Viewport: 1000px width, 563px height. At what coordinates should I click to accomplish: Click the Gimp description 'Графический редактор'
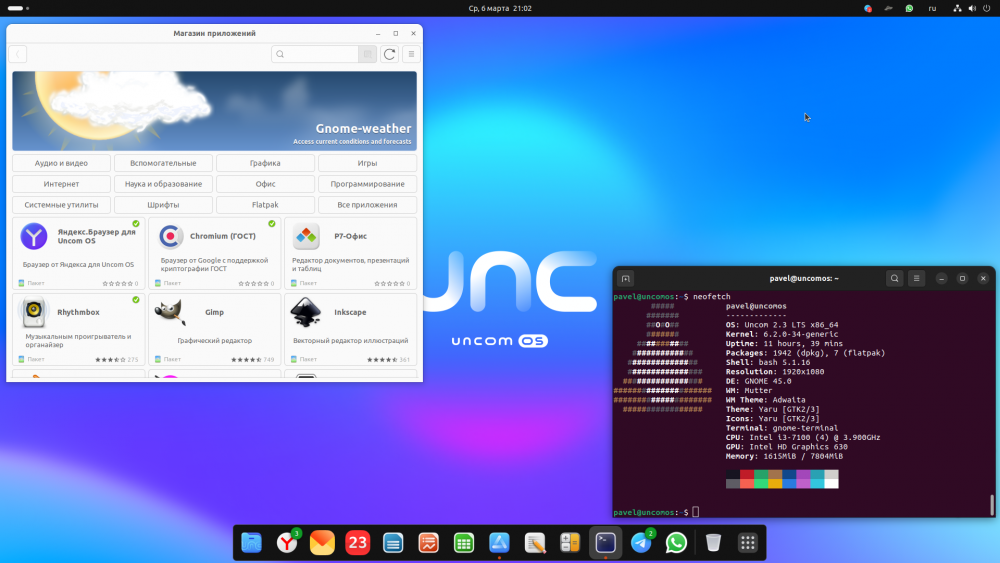pos(214,340)
